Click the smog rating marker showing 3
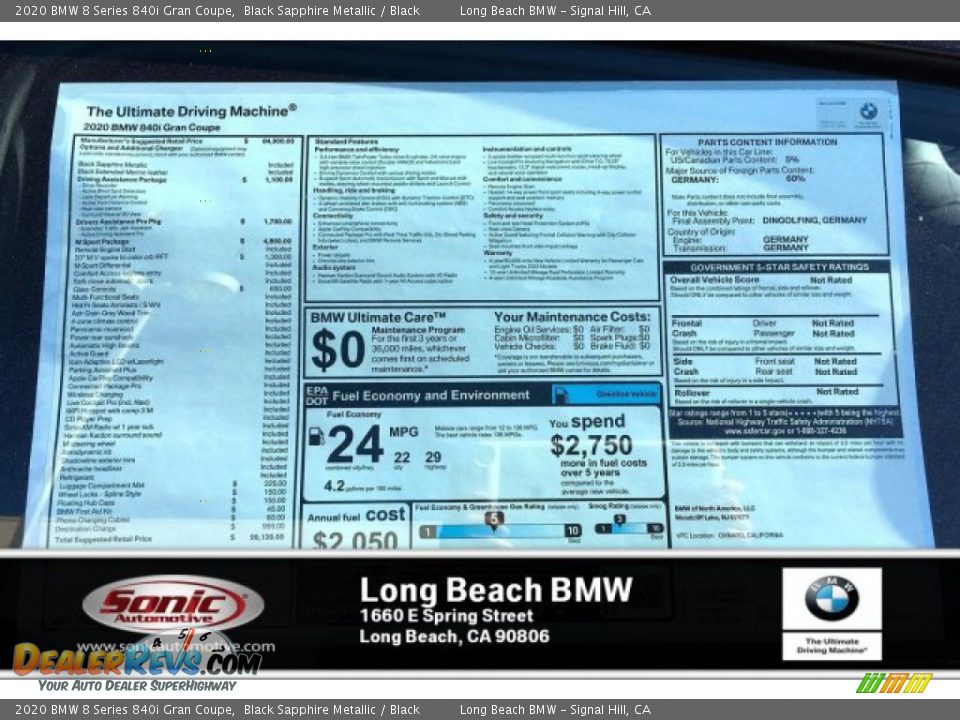 click(620, 521)
